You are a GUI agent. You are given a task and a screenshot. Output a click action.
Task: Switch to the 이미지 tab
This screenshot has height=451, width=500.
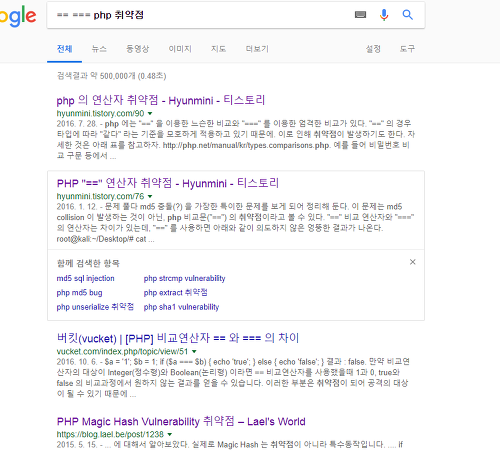click(x=180, y=49)
